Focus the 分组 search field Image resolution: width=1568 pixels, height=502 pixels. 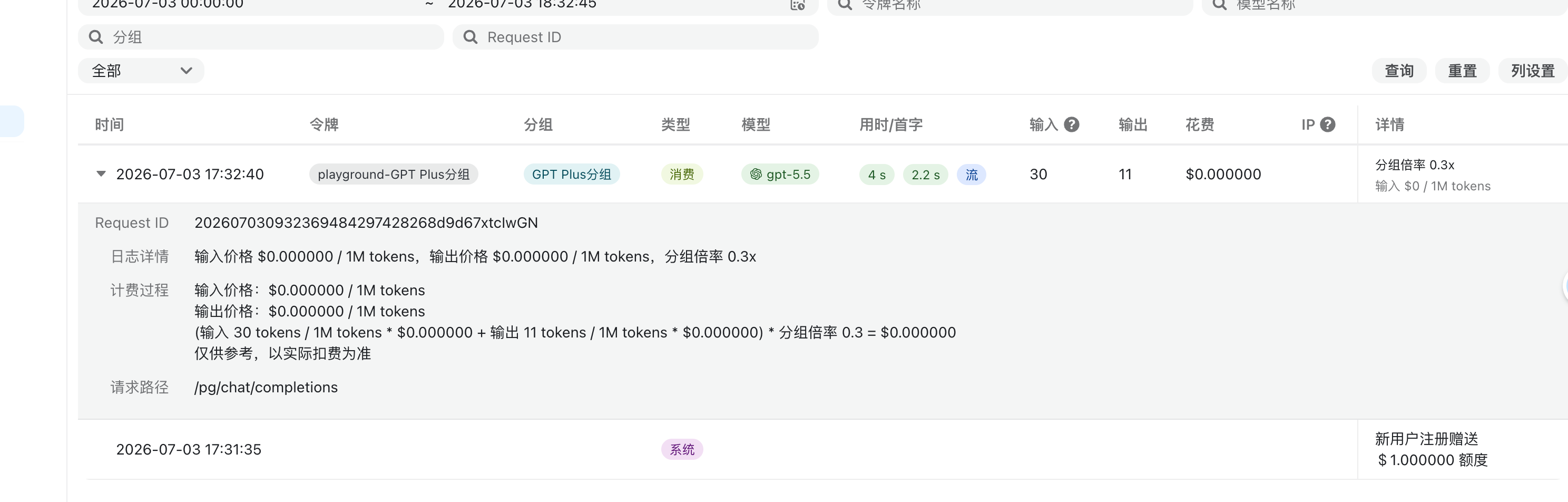click(261, 37)
